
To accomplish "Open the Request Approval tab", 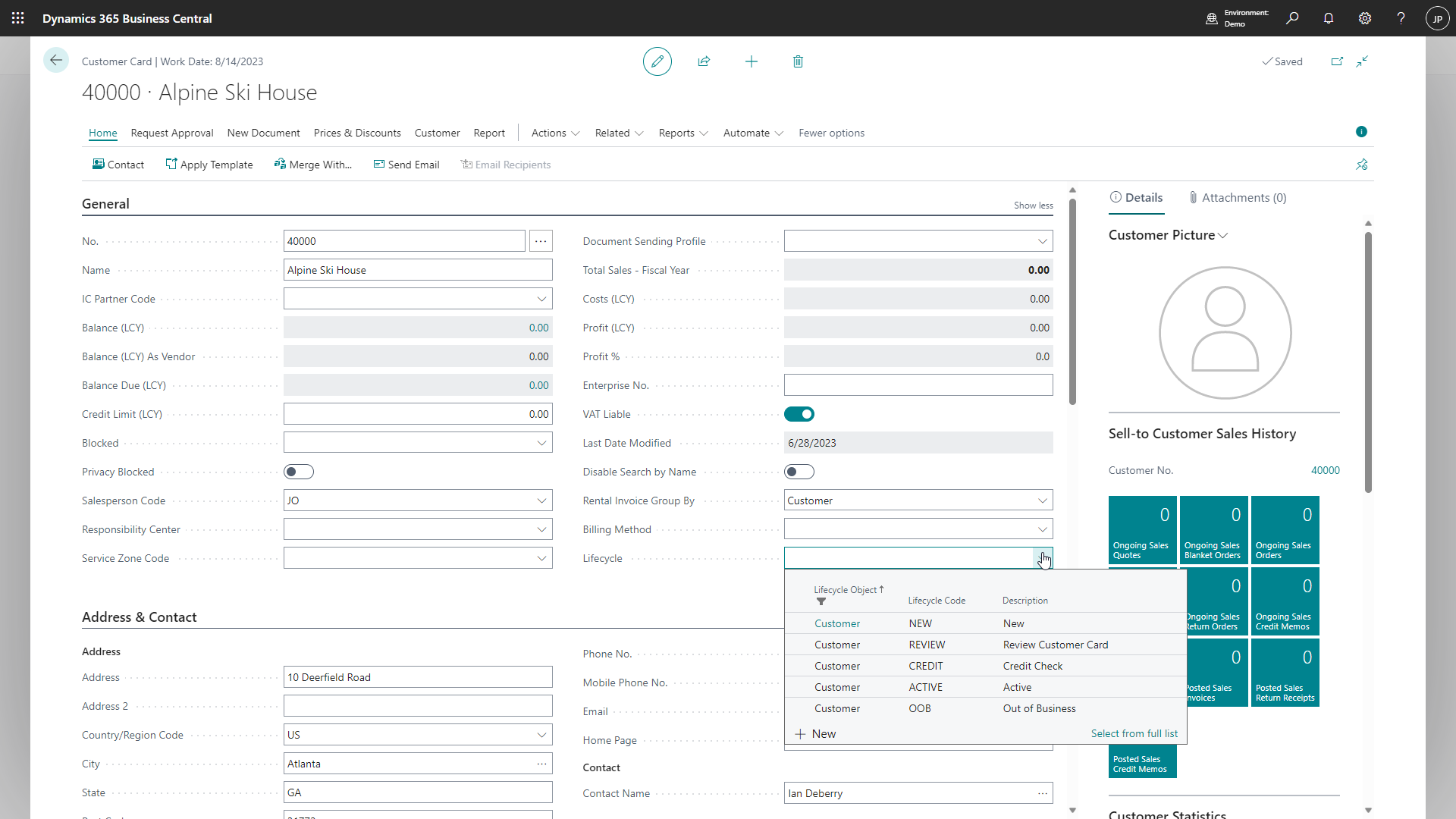I will click(x=172, y=133).
